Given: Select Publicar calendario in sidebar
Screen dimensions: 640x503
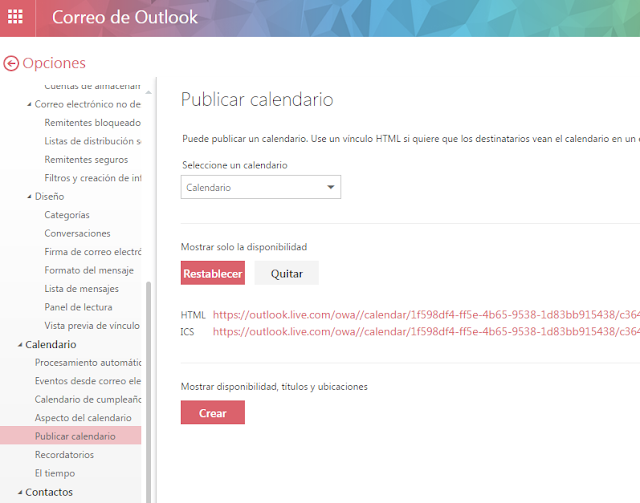Looking at the screenshot, I should 71,436.
